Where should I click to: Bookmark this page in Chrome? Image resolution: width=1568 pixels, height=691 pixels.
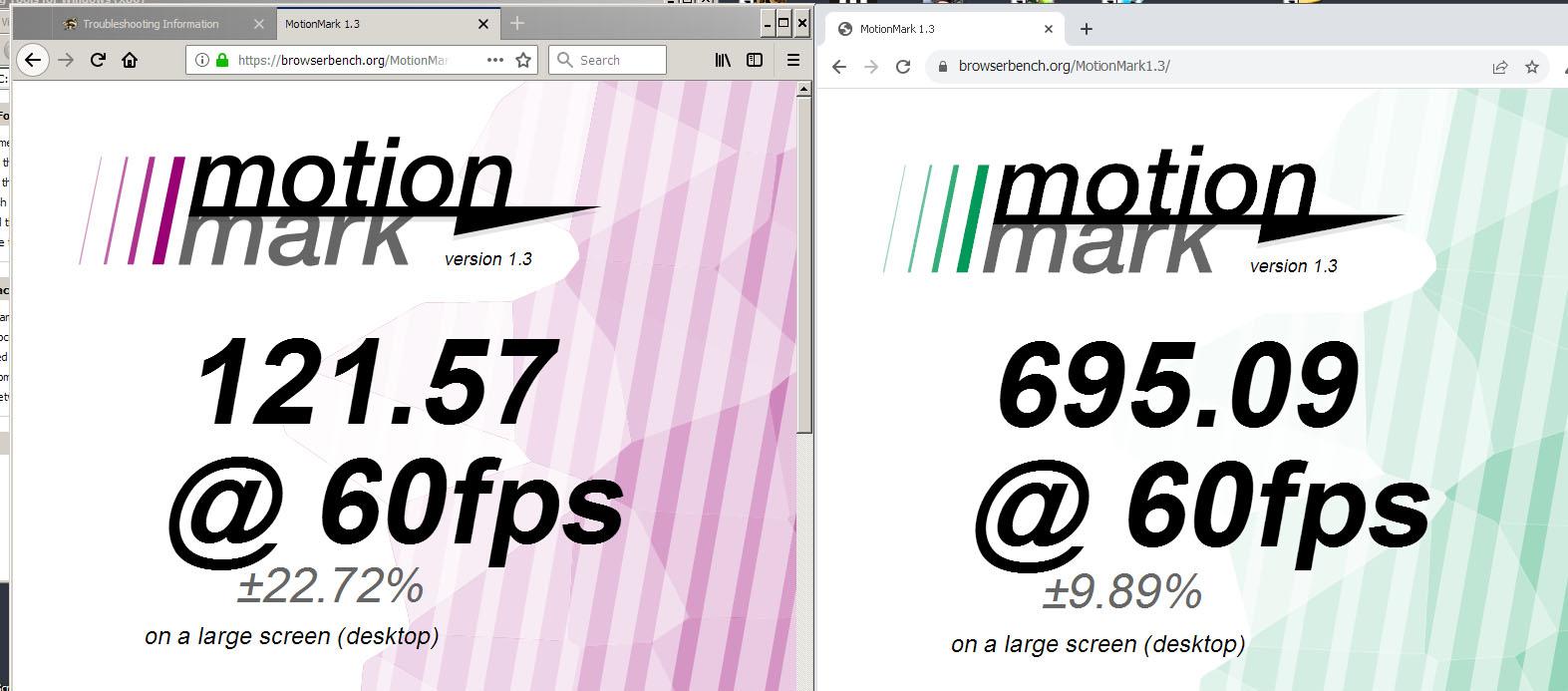[x=1532, y=67]
